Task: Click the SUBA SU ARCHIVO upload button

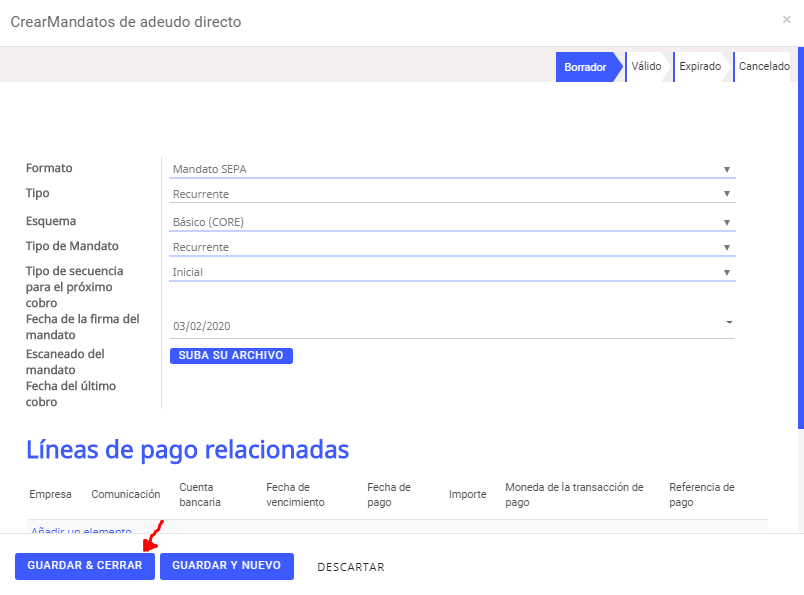Action: pyautogui.click(x=231, y=355)
